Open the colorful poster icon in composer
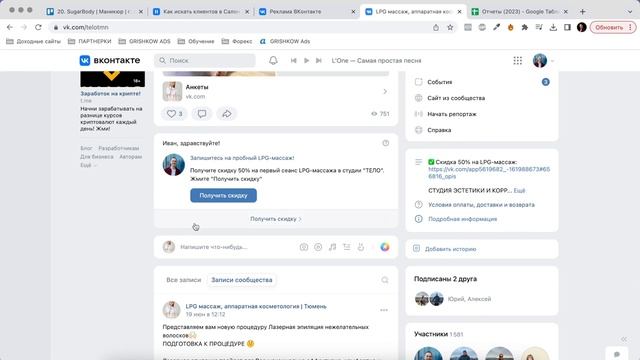 [384, 247]
